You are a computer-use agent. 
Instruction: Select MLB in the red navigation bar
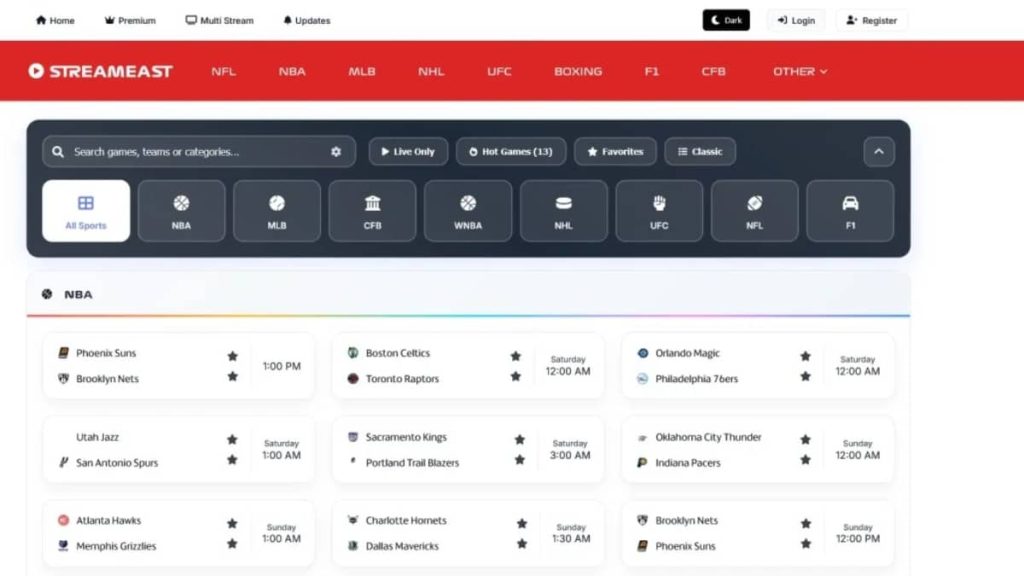pos(362,71)
